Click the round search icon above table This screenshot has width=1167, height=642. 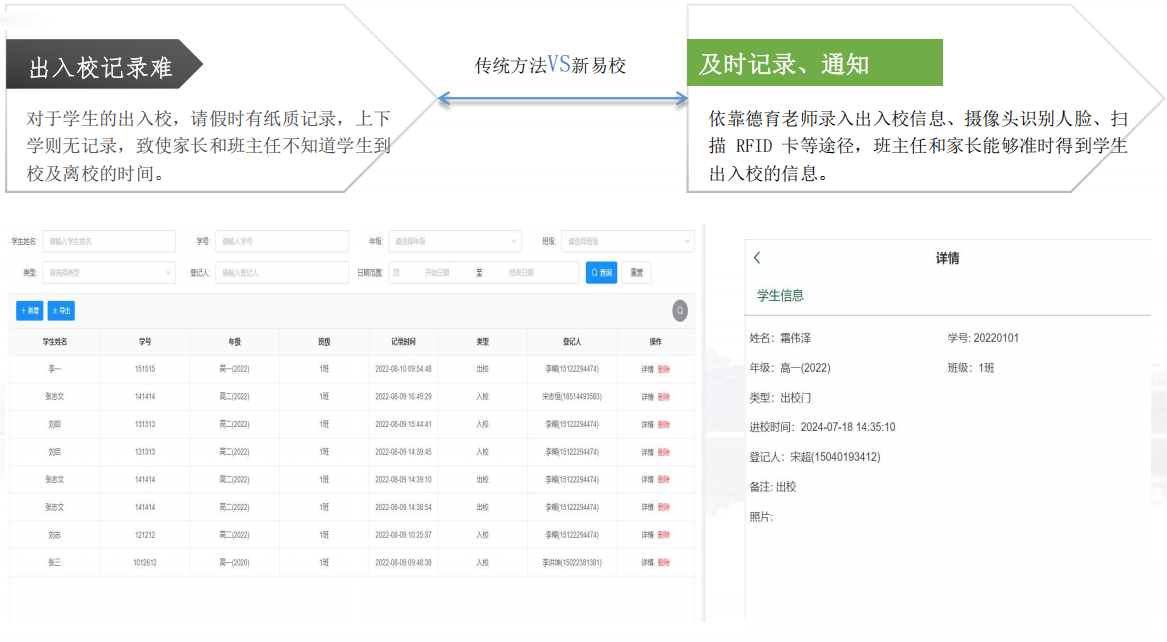point(680,311)
